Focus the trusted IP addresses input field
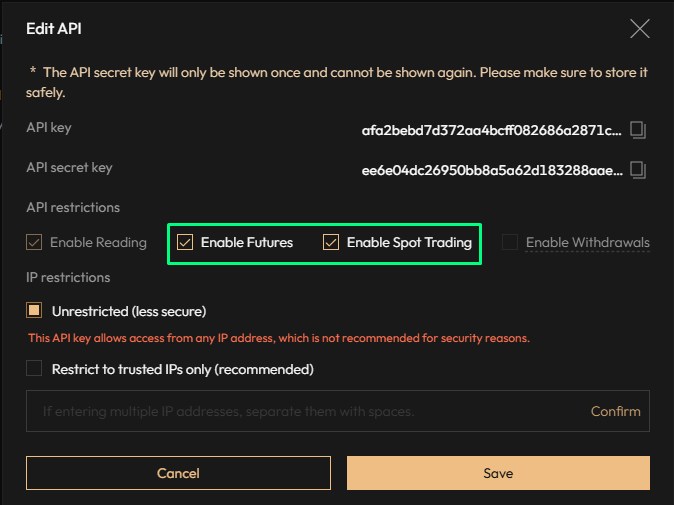This screenshot has width=674, height=505. click(x=300, y=411)
